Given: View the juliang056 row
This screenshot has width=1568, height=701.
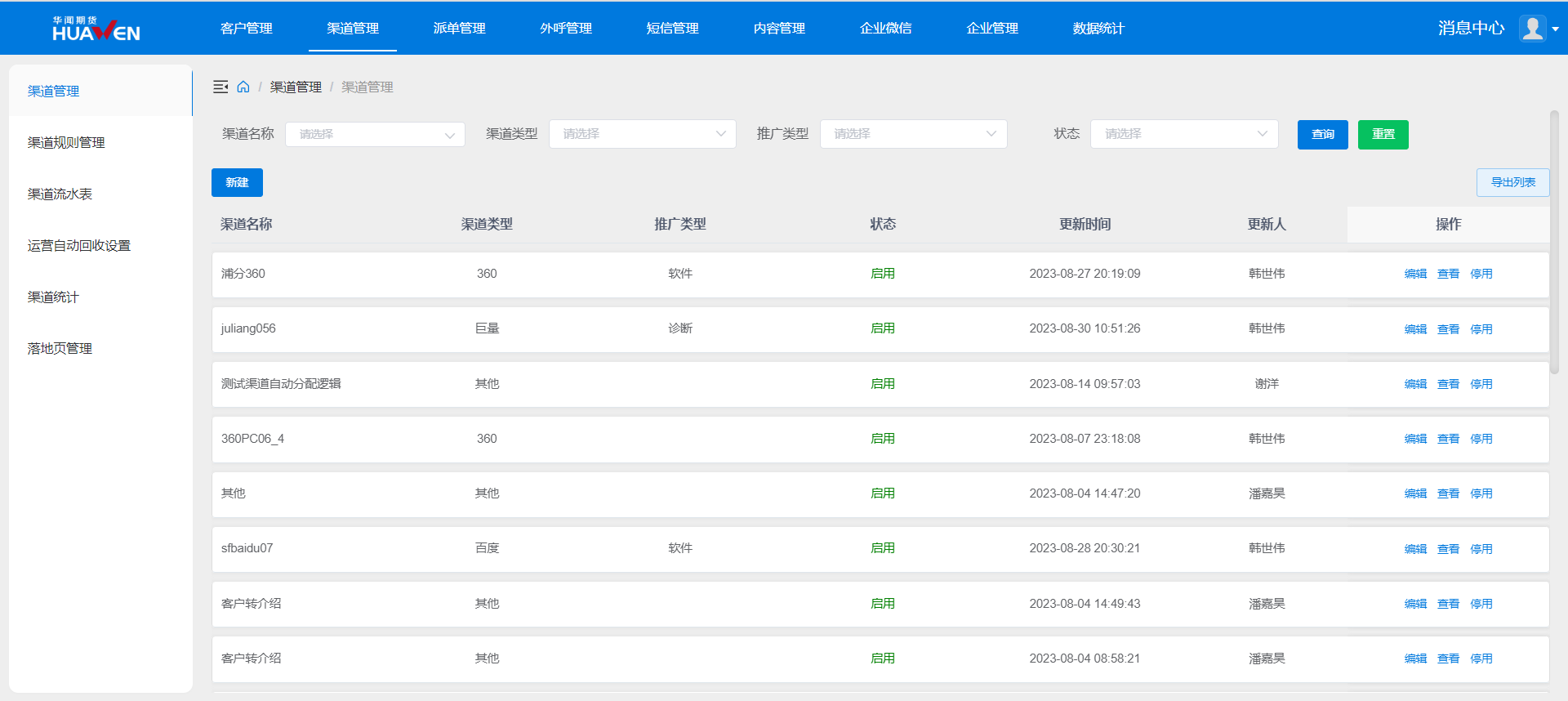Looking at the screenshot, I should [x=1448, y=329].
